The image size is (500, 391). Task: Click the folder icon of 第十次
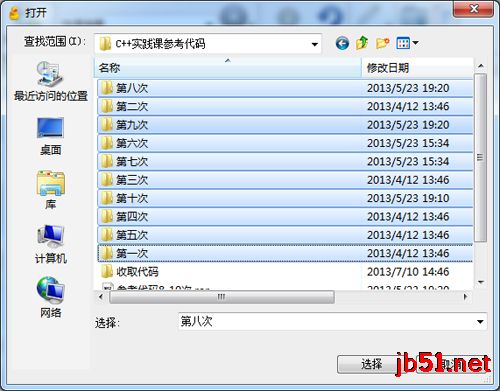coord(107,198)
